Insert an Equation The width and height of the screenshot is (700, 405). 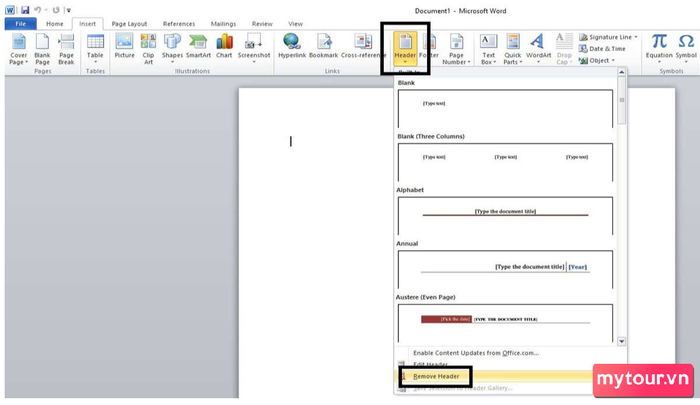coord(659,49)
